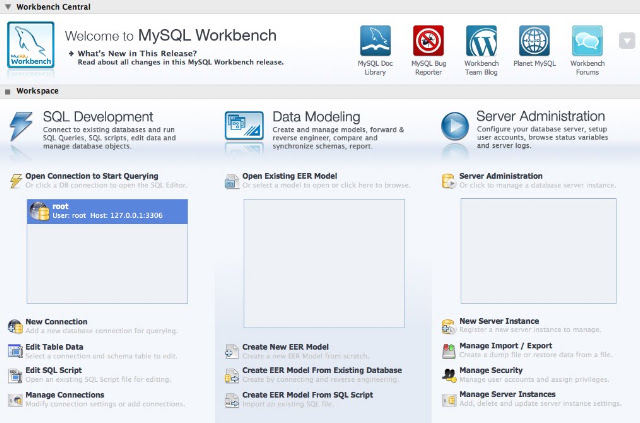Viewport: 640px width, 423px height.
Task: Click Server Administration large heading
Action: pyautogui.click(x=540, y=116)
